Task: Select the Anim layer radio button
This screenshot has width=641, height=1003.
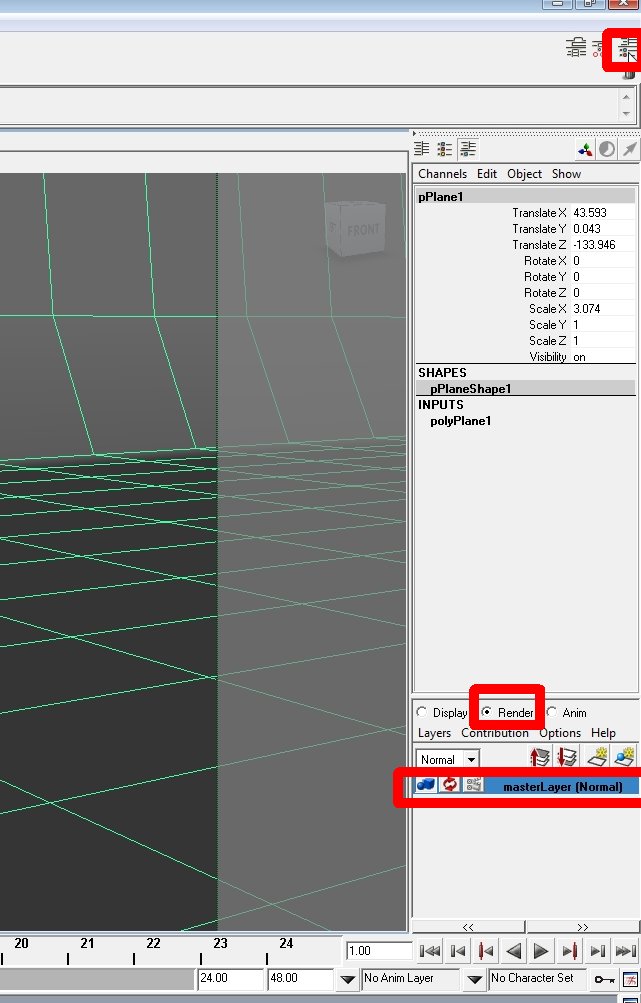Action: 551,712
